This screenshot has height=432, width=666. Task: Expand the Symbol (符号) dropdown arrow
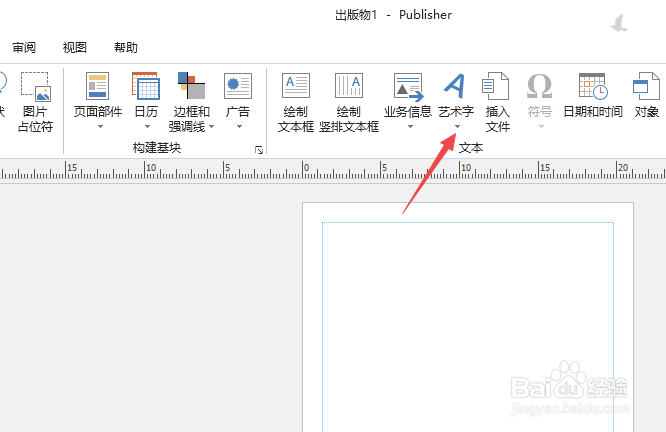pyautogui.click(x=541, y=127)
